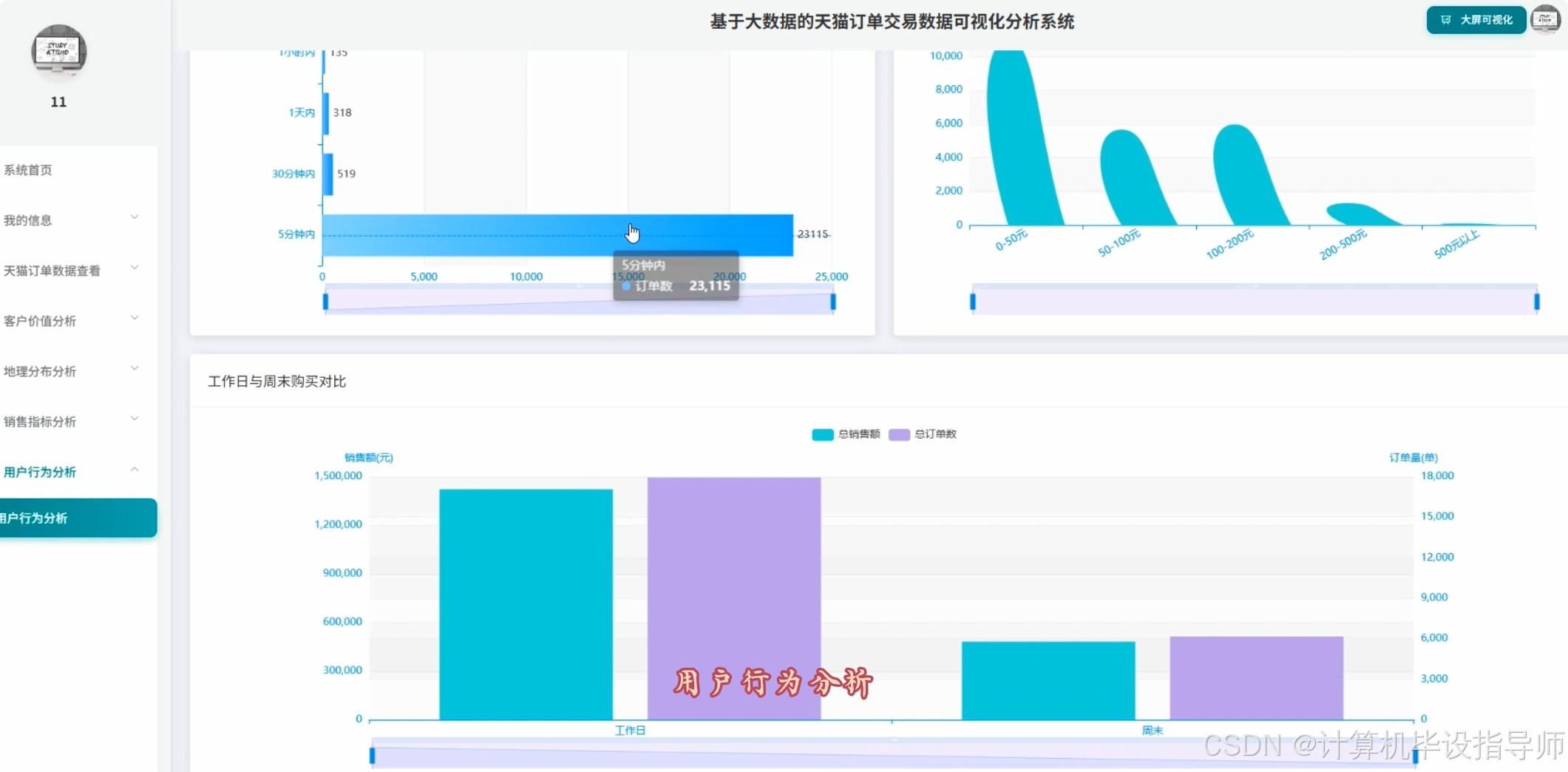The image size is (1568, 772).
Task: Go to 系统首页 in the sidebar
Action: point(28,170)
